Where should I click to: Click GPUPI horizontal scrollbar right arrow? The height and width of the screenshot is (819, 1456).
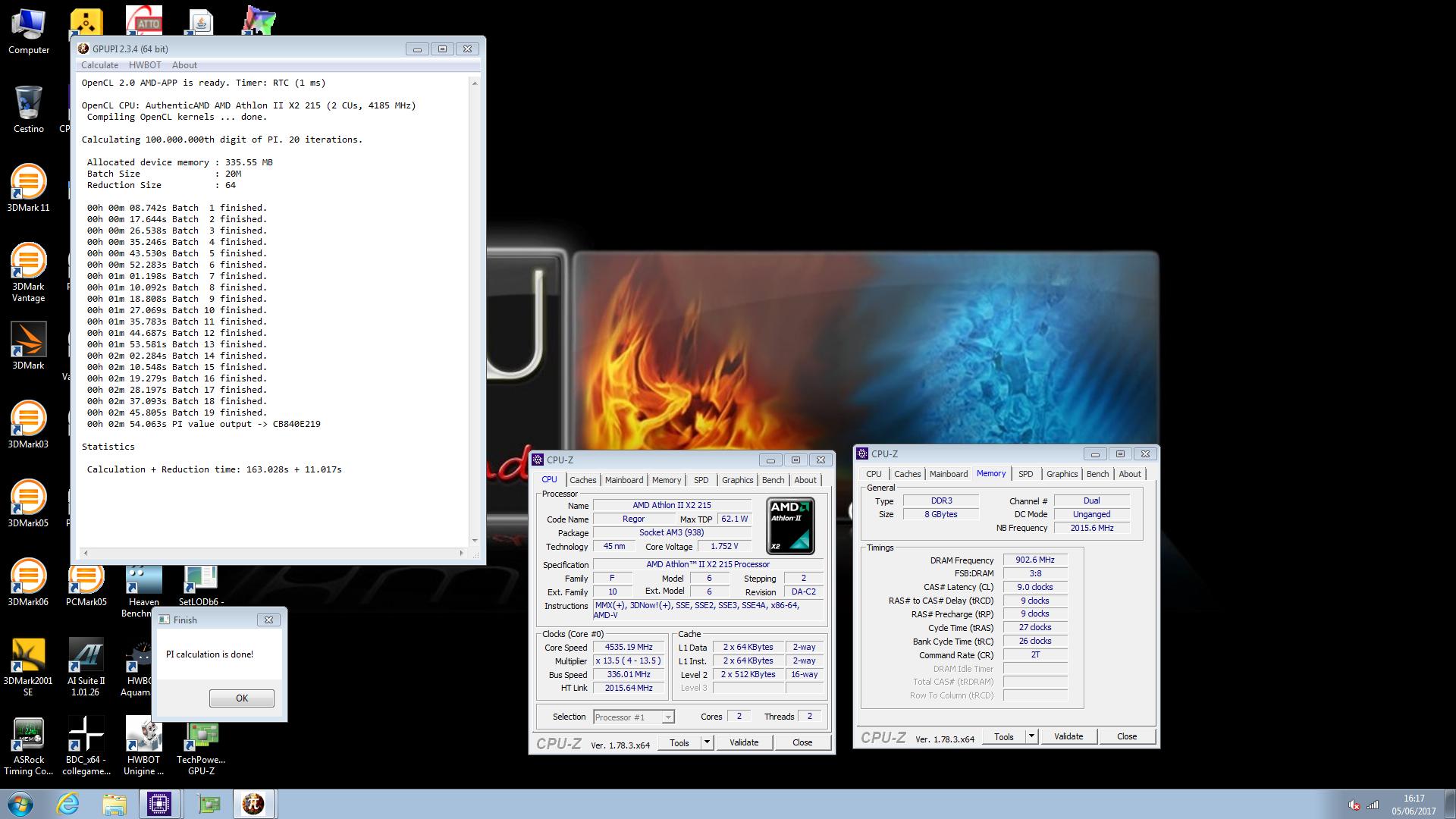pos(461,553)
